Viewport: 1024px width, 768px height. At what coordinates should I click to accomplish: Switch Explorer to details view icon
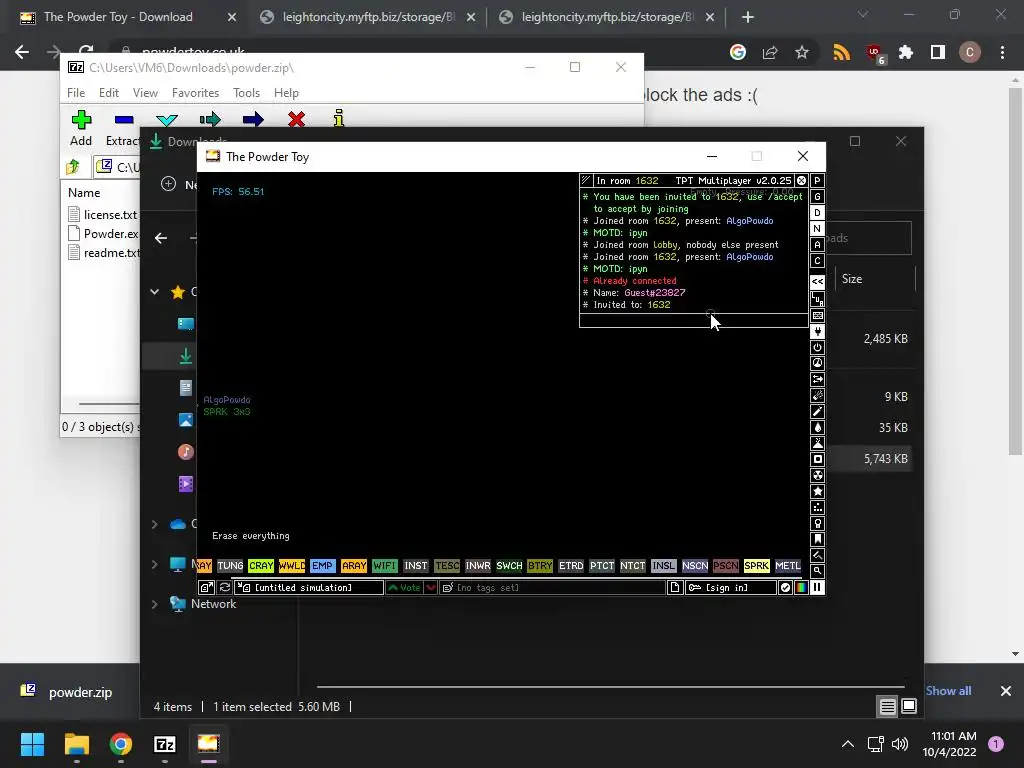tap(887, 706)
